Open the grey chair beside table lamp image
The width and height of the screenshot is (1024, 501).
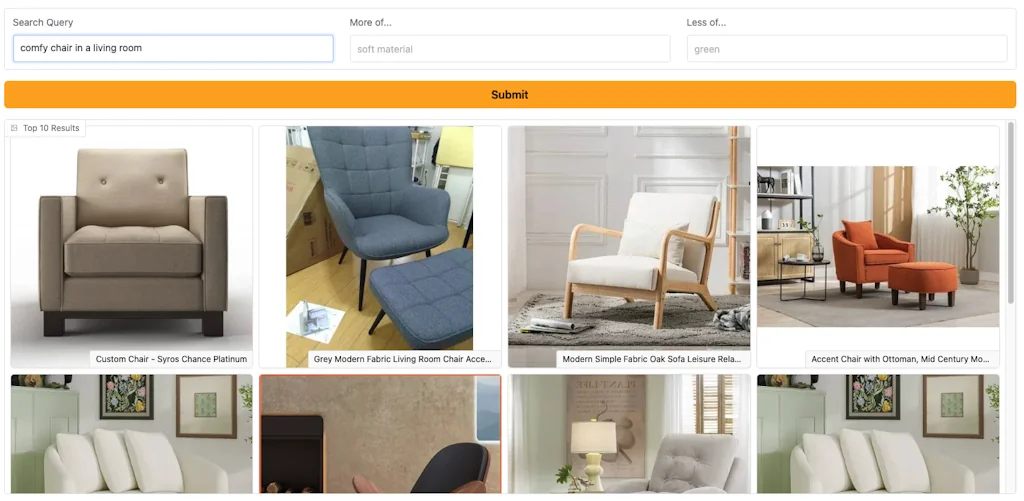[629, 434]
